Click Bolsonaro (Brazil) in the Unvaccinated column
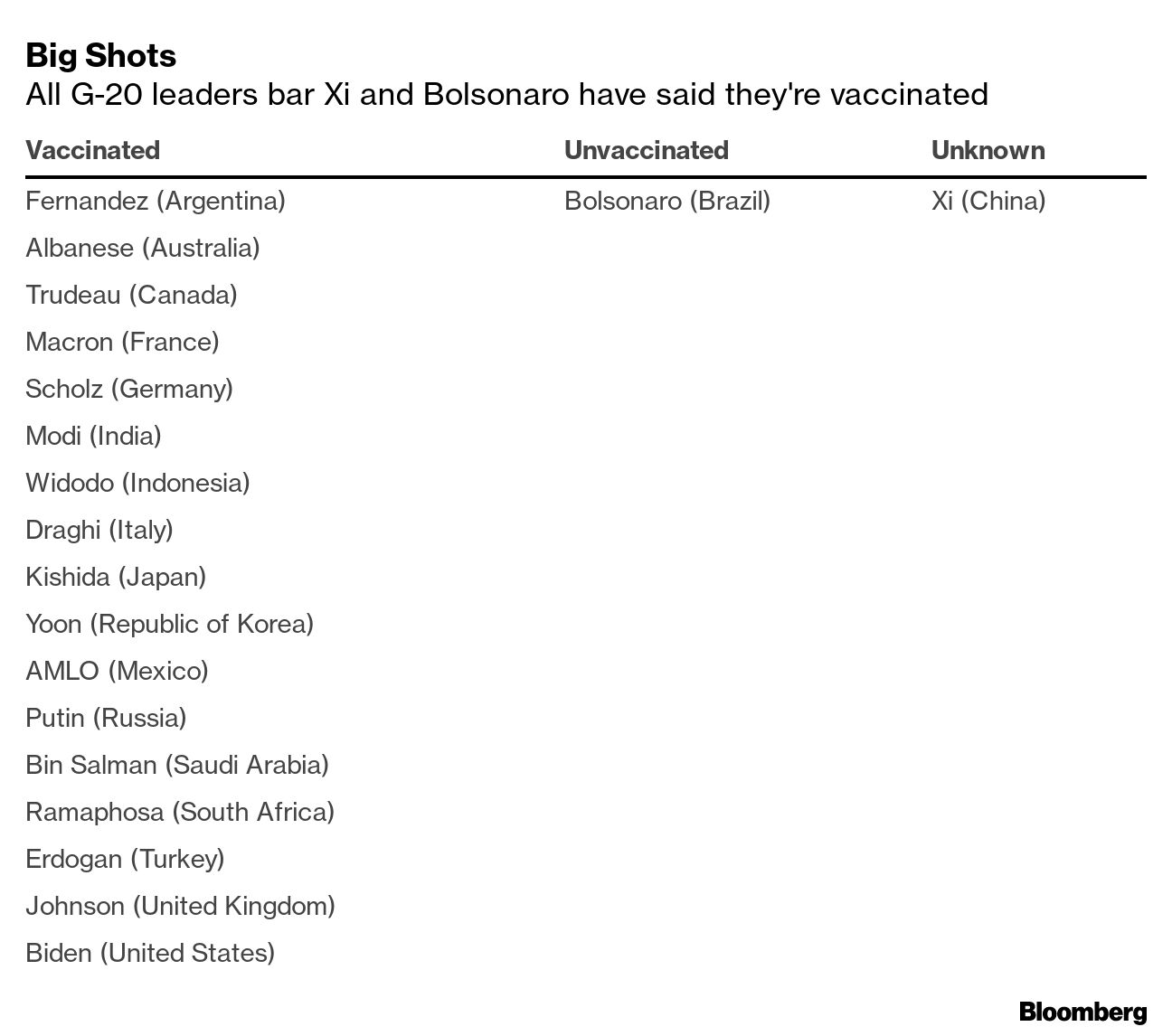 (666, 201)
